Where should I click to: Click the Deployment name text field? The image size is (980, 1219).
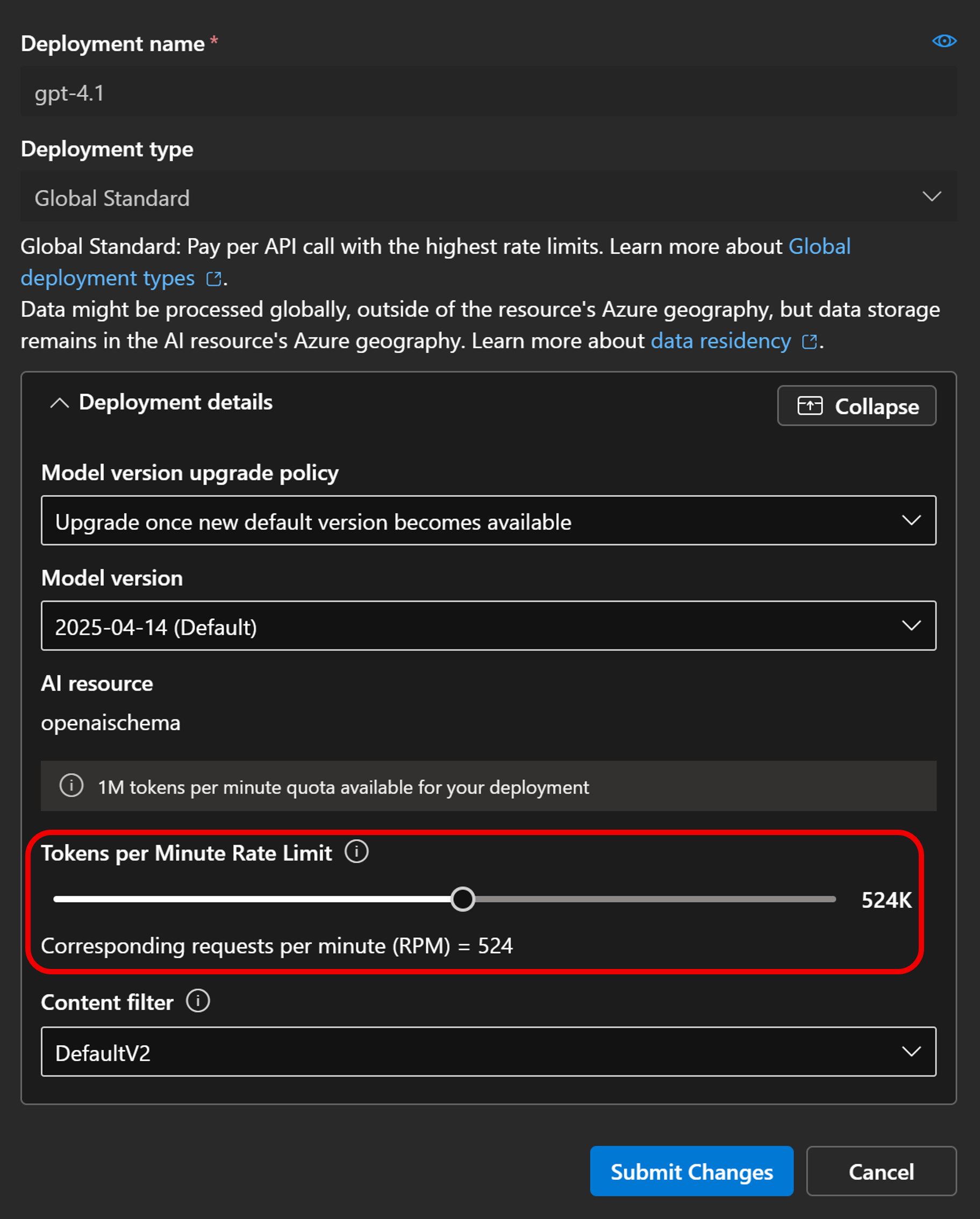click(x=488, y=92)
